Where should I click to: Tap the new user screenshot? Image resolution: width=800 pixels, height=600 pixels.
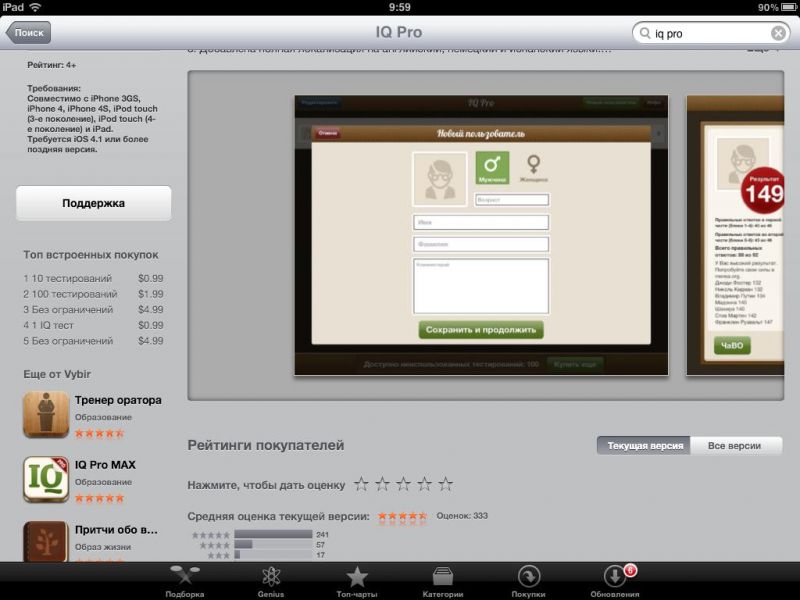coord(481,236)
